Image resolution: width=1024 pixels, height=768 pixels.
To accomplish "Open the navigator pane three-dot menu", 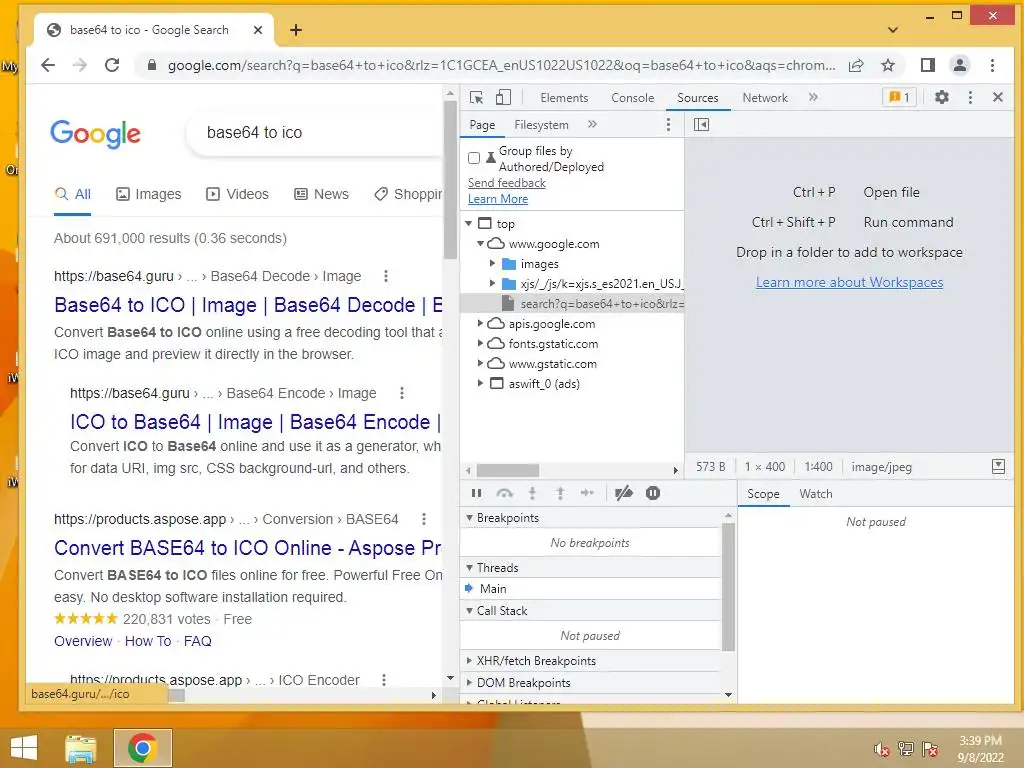I will (667, 124).
